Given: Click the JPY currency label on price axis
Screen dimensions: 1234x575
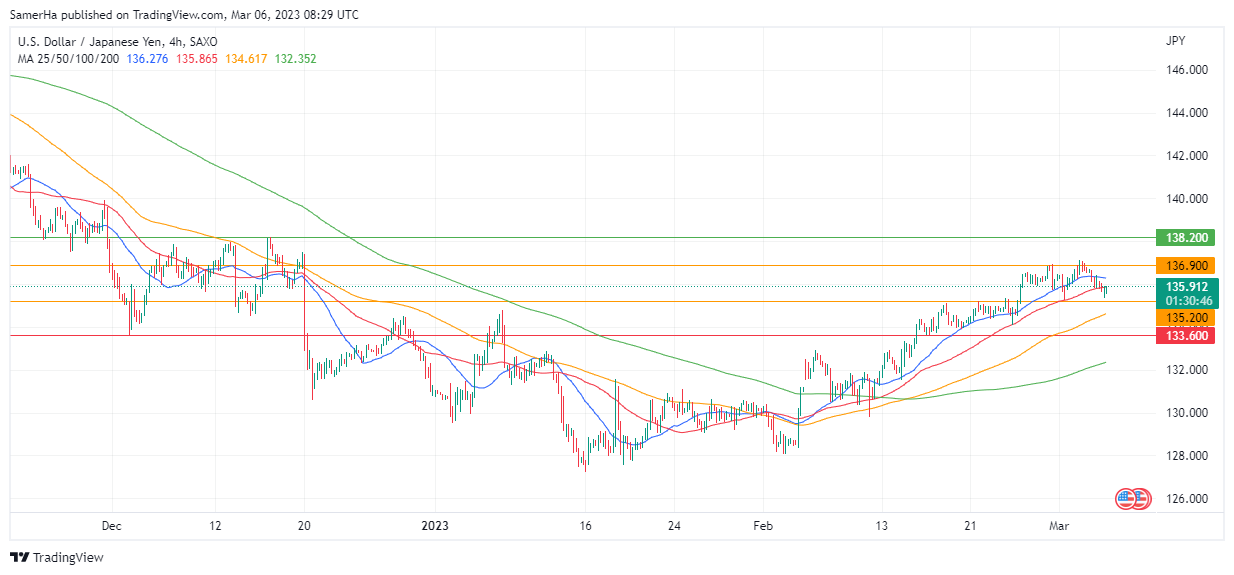Looking at the screenshot, I should 1174,42.
